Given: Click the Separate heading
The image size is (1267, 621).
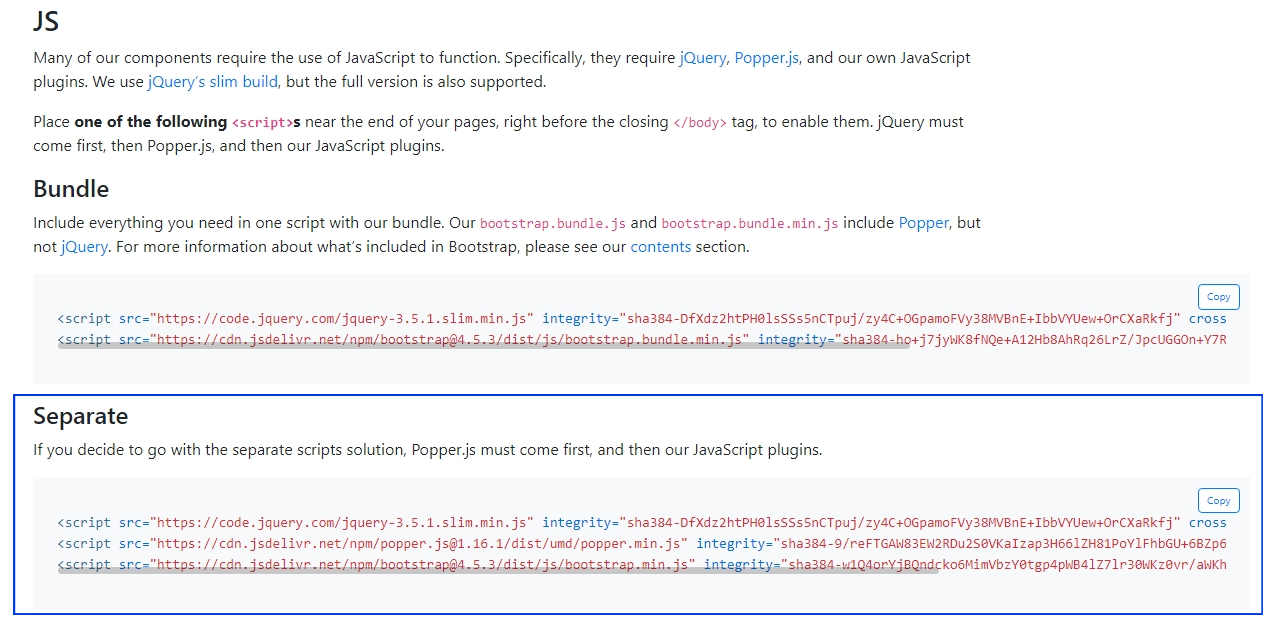Looking at the screenshot, I should click(x=81, y=416).
